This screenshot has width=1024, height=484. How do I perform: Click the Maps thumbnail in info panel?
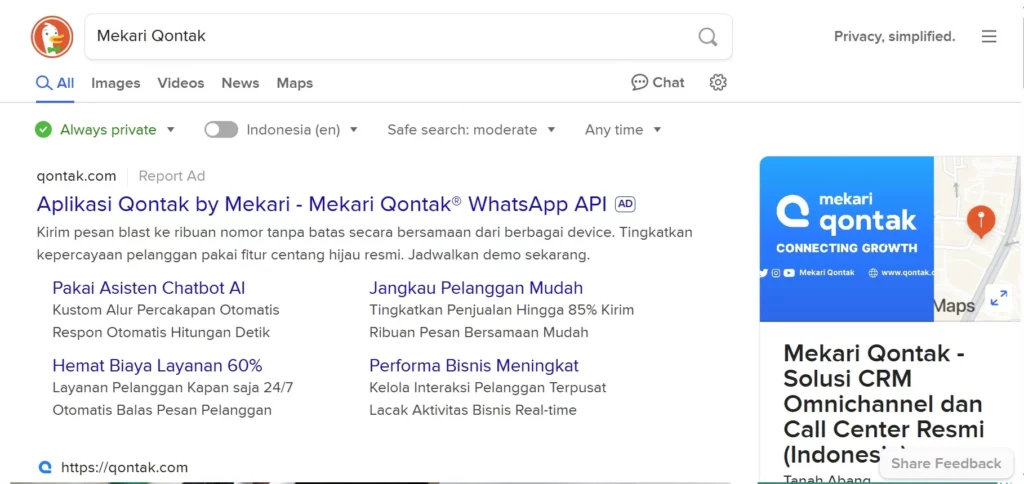click(977, 238)
